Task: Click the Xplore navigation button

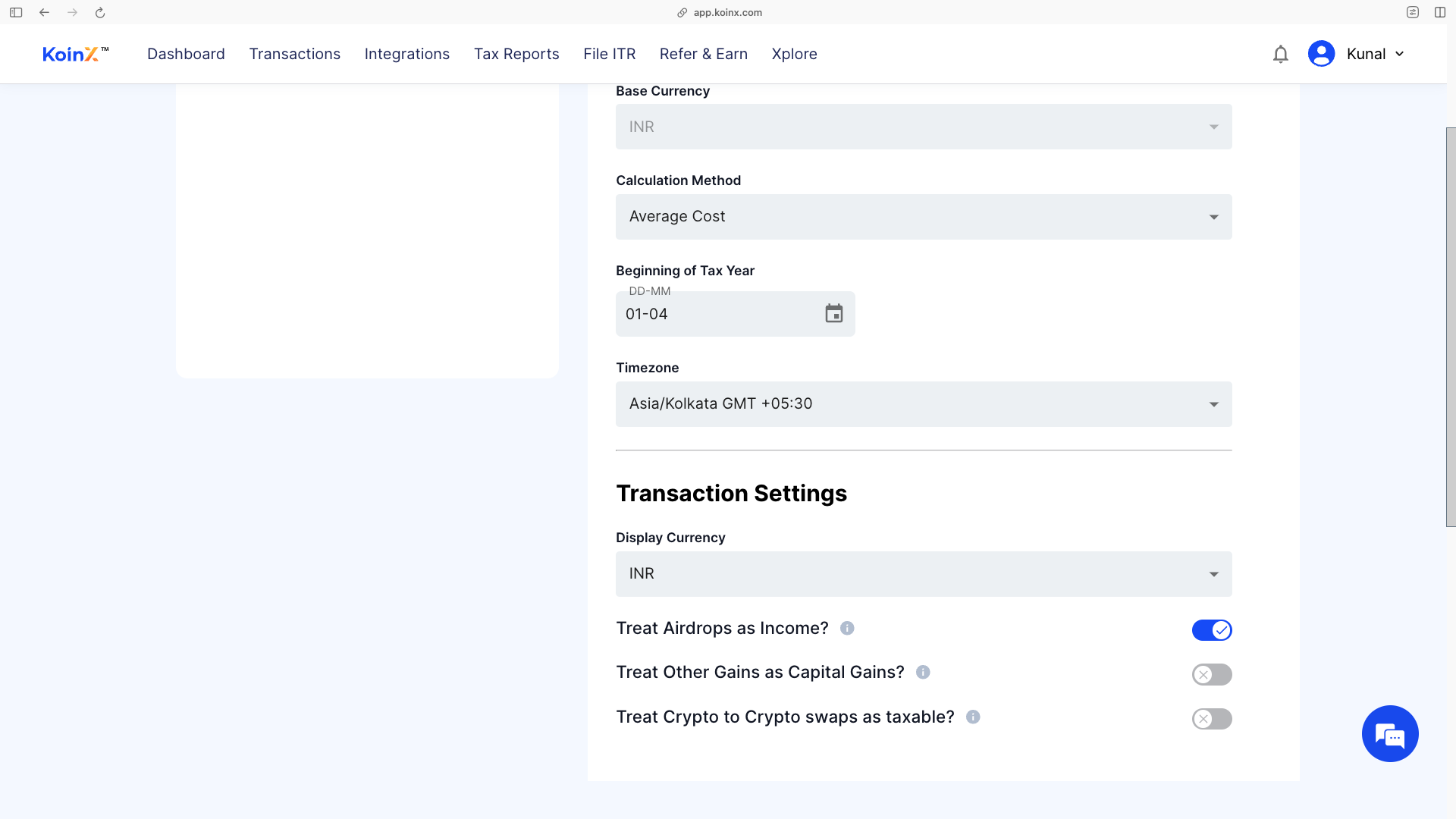Action: click(795, 54)
